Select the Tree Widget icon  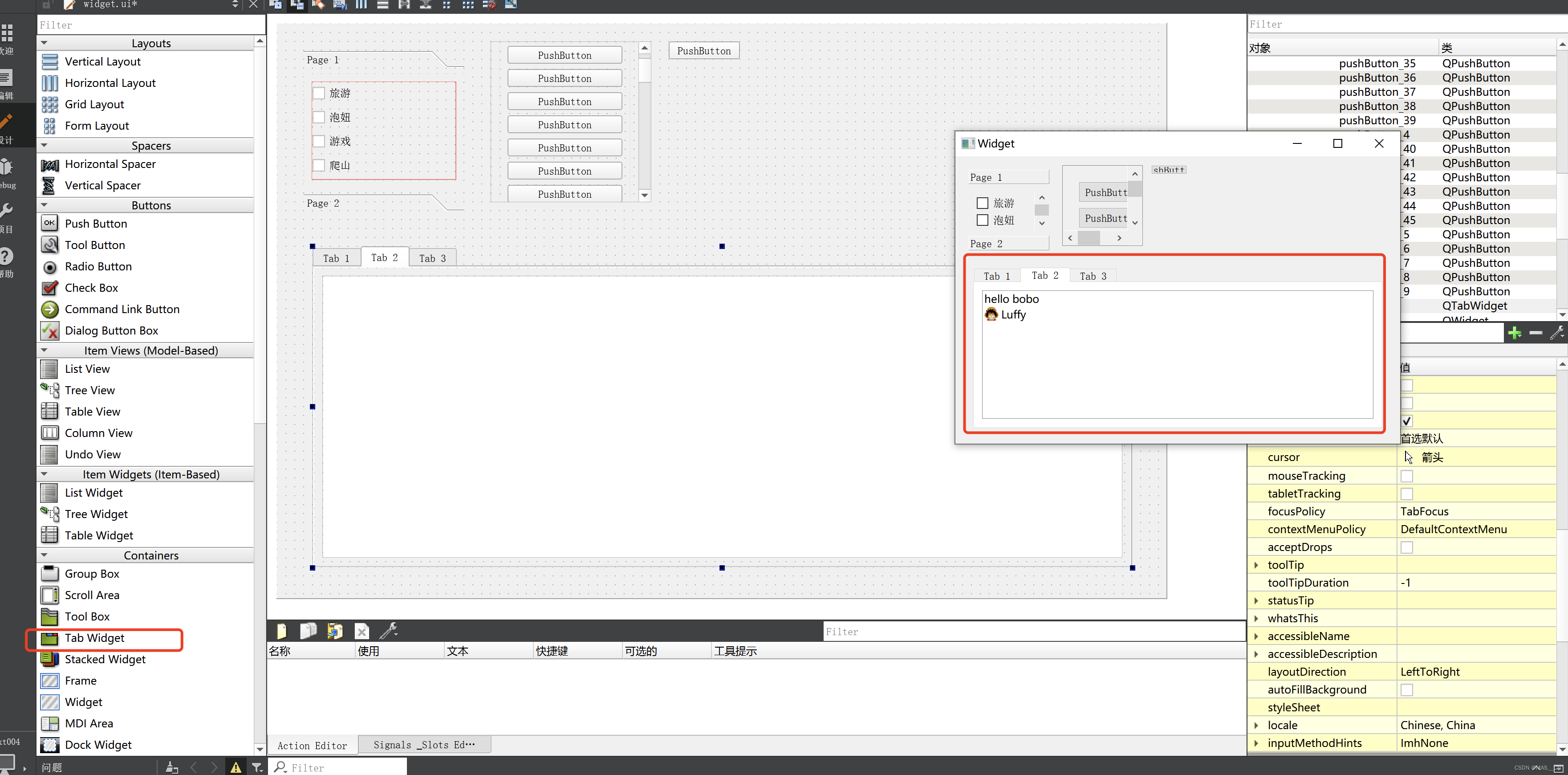point(49,514)
